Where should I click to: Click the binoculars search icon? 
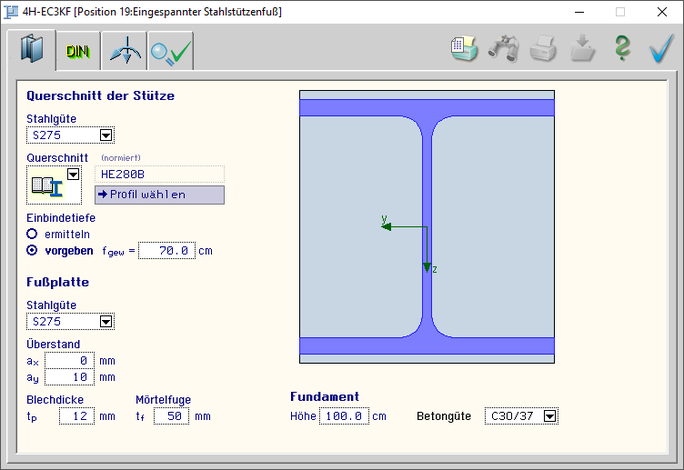coord(502,50)
